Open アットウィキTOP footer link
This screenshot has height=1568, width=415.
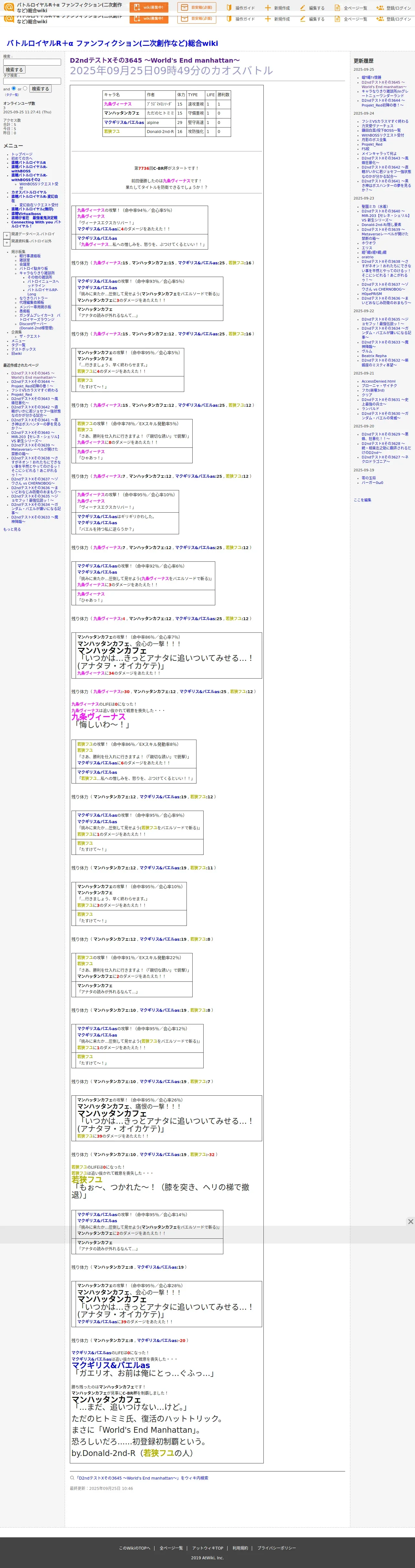tap(207, 1548)
